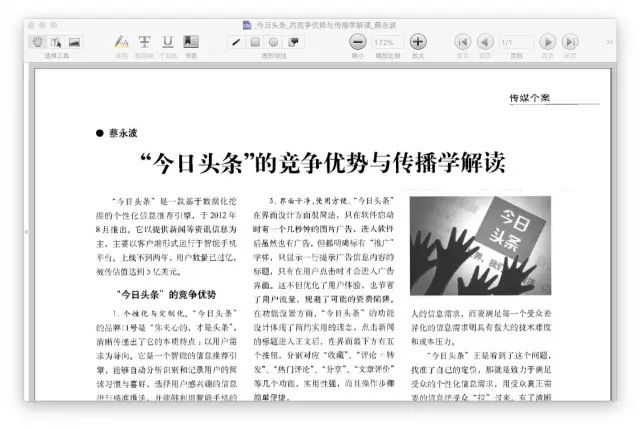Select the image snapshot tool
640x429 pixels.
pos(74,42)
